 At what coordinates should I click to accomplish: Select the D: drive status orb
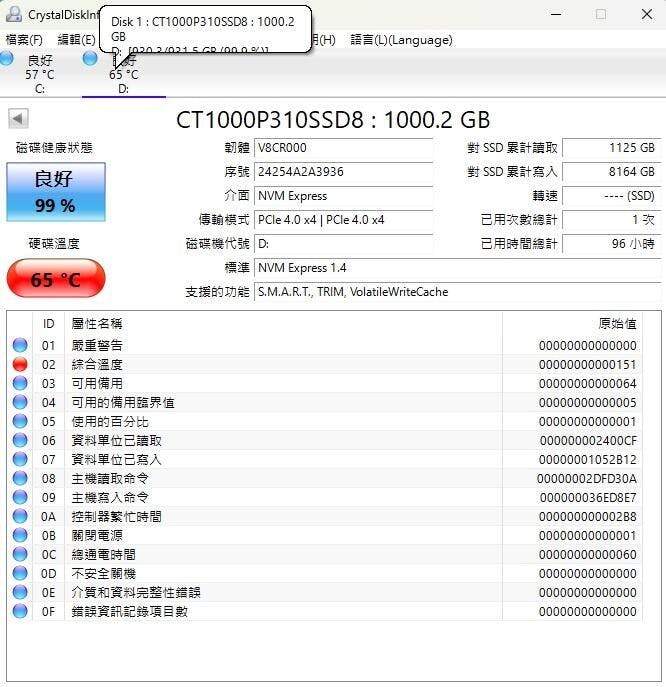point(90,58)
